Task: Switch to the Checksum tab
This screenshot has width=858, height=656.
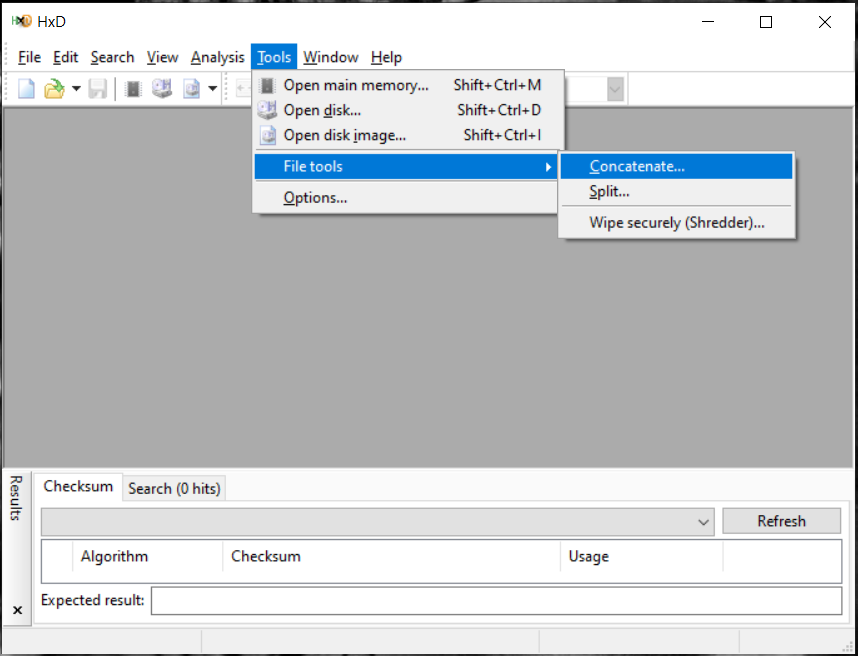Action: click(78, 486)
